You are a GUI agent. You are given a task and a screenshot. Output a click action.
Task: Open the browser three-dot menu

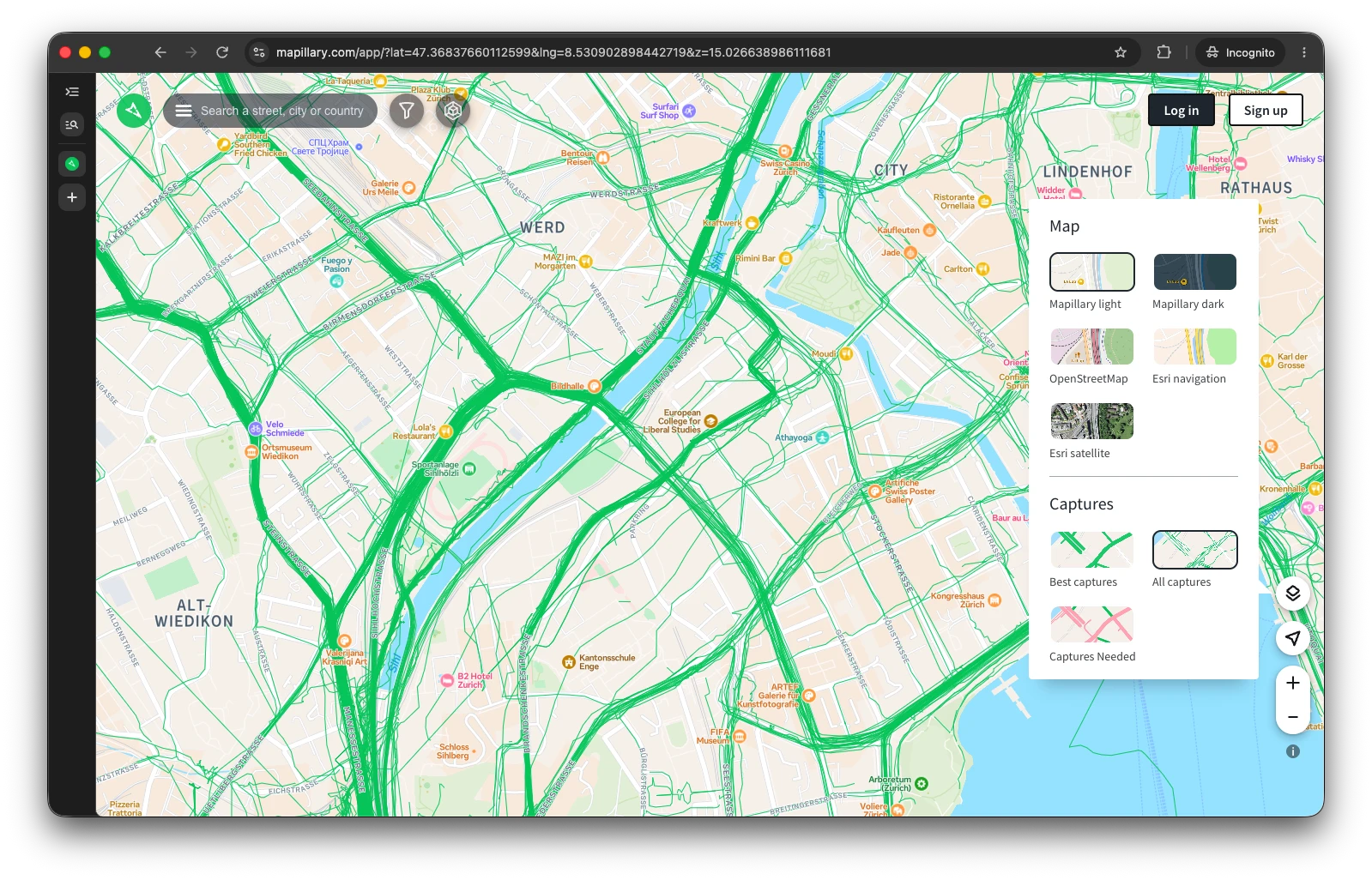pos(1304,52)
